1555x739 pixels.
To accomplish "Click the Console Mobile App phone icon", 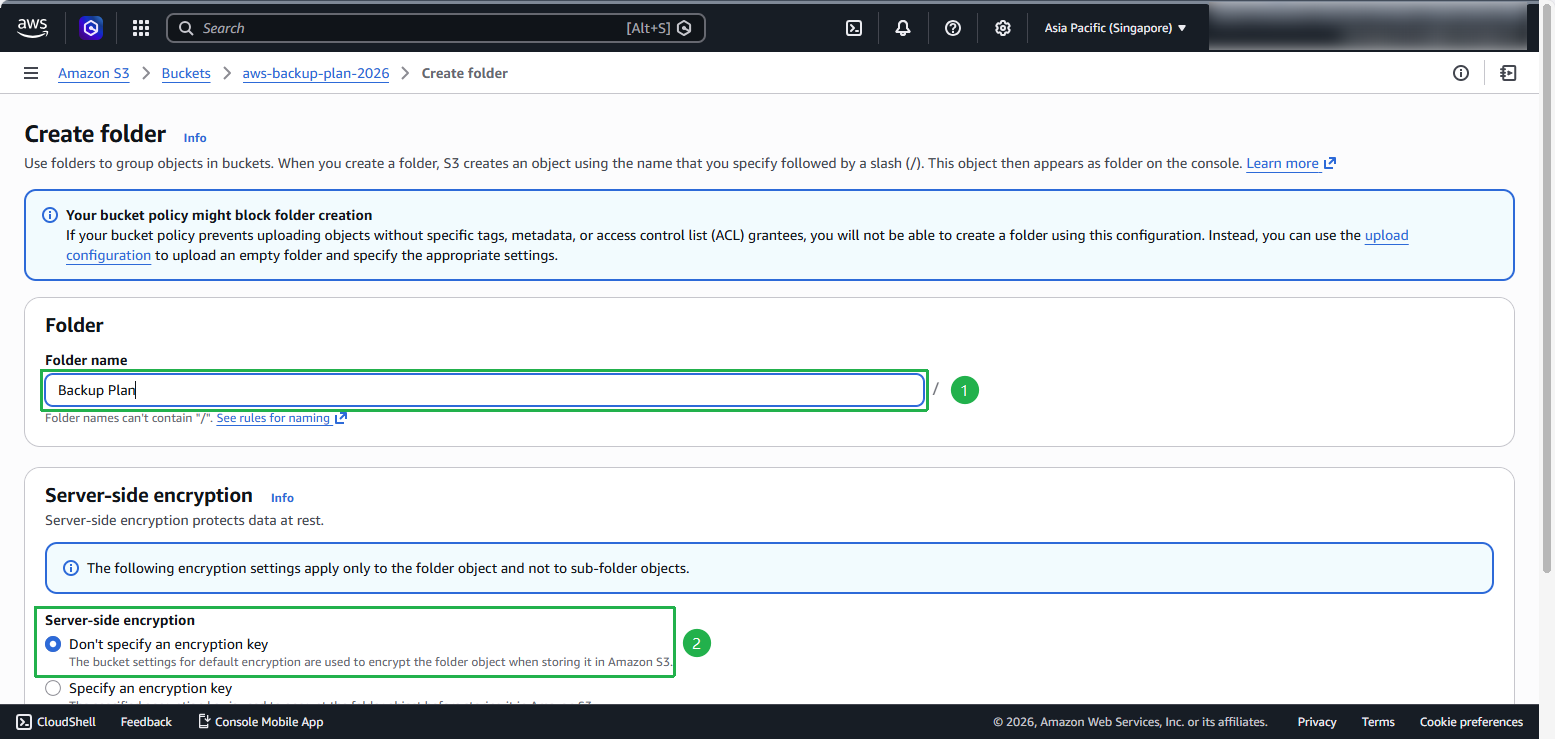I will (204, 722).
